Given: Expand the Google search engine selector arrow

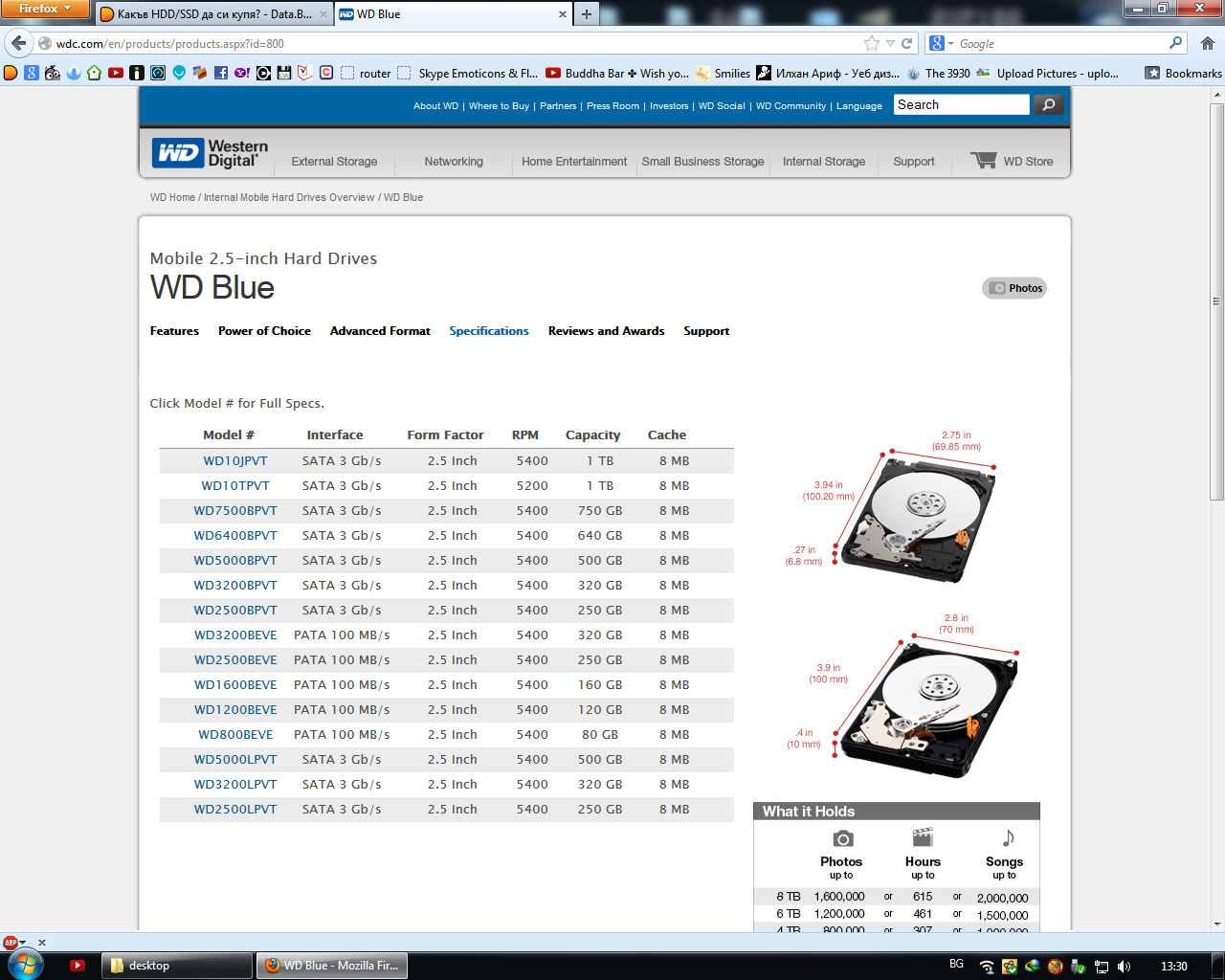Looking at the screenshot, I should click(x=950, y=43).
